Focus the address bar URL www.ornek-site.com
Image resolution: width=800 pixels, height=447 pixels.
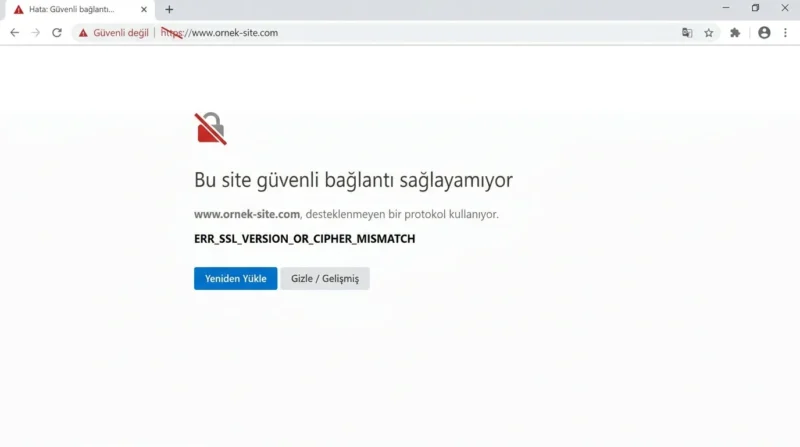(219, 33)
